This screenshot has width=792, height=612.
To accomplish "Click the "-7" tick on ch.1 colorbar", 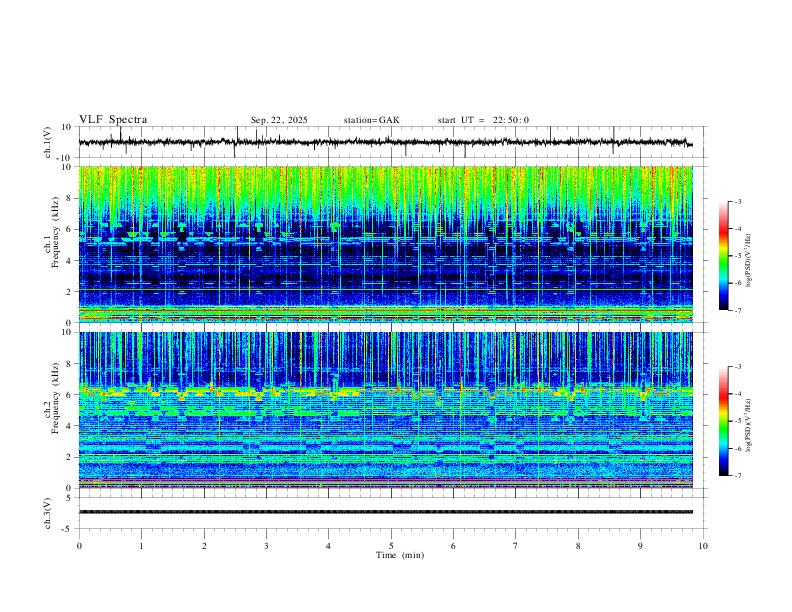I will click(737, 311).
